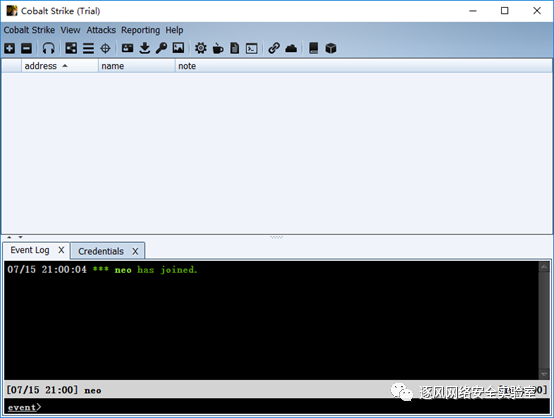Open the Cobalt Strike menu
This screenshot has height=418, width=554.
pyautogui.click(x=29, y=30)
